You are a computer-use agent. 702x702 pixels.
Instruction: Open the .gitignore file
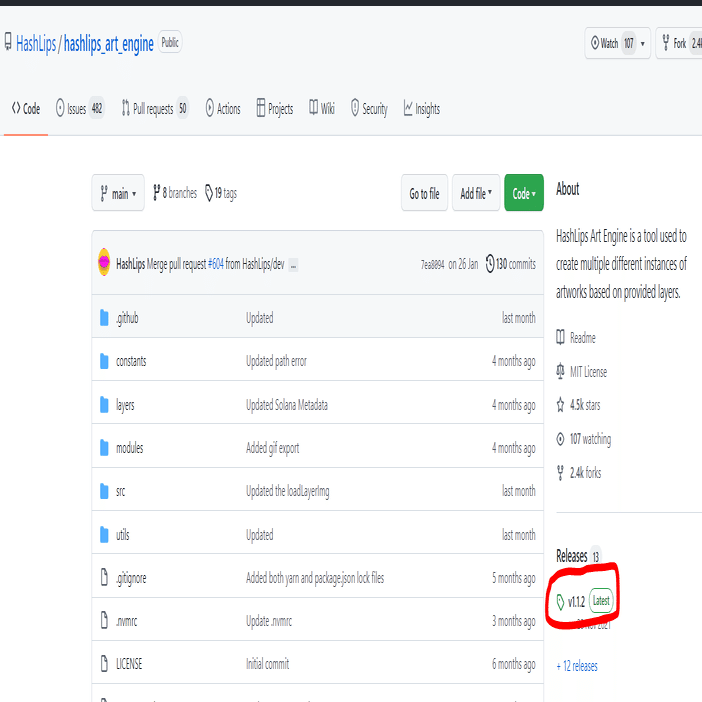pos(131,578)
